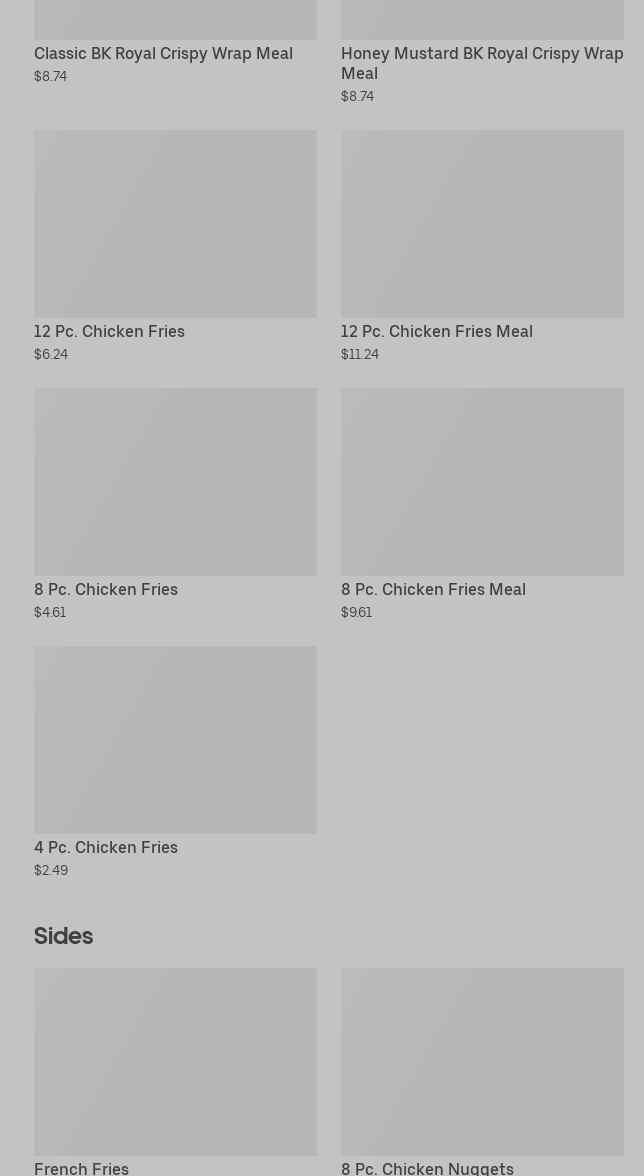Select 12 Pc. Chicken Fries Meal title

[x=437, y=332]
